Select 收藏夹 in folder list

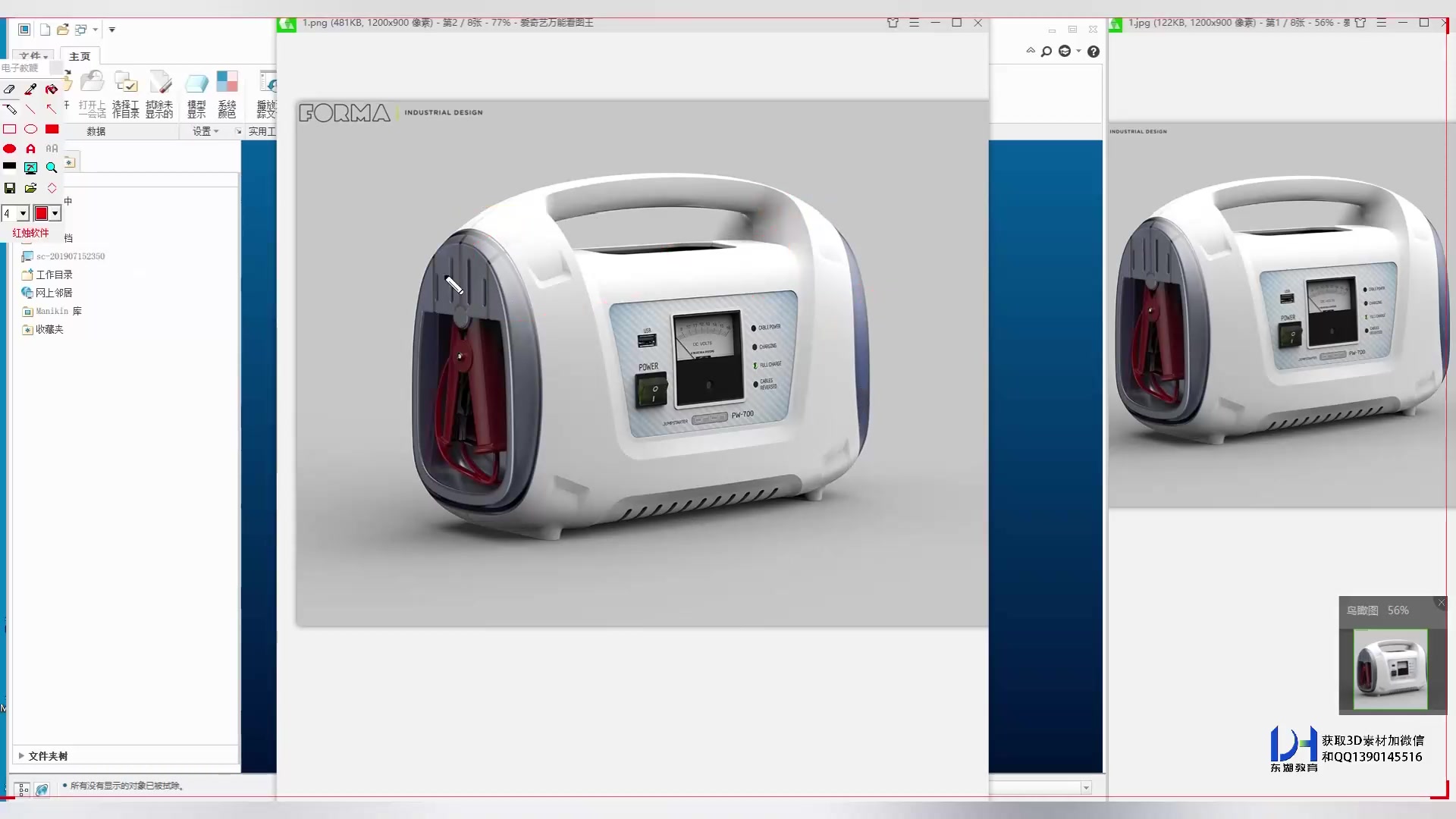43,329
